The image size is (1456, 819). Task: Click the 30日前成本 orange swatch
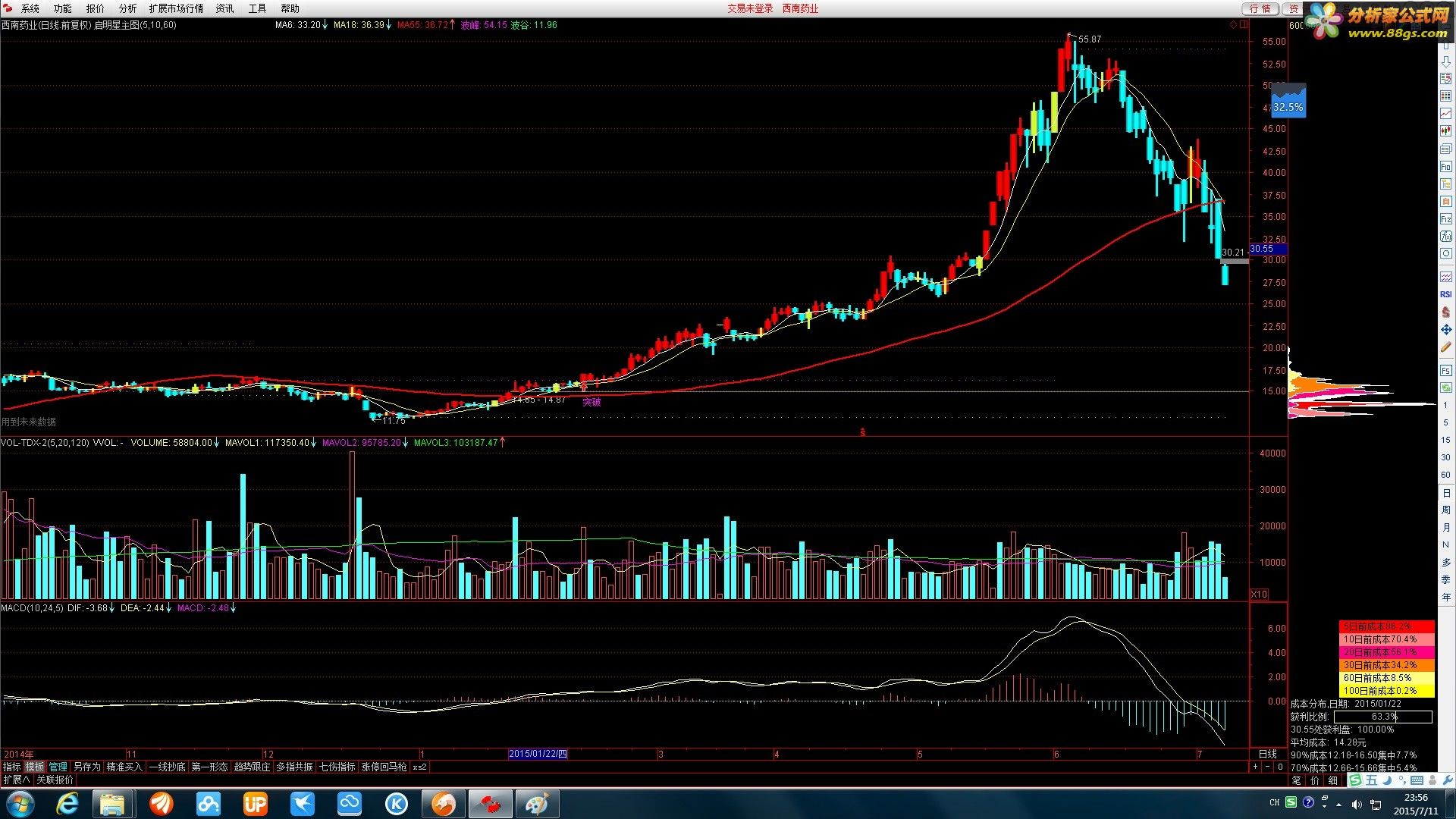(1386, 665)
